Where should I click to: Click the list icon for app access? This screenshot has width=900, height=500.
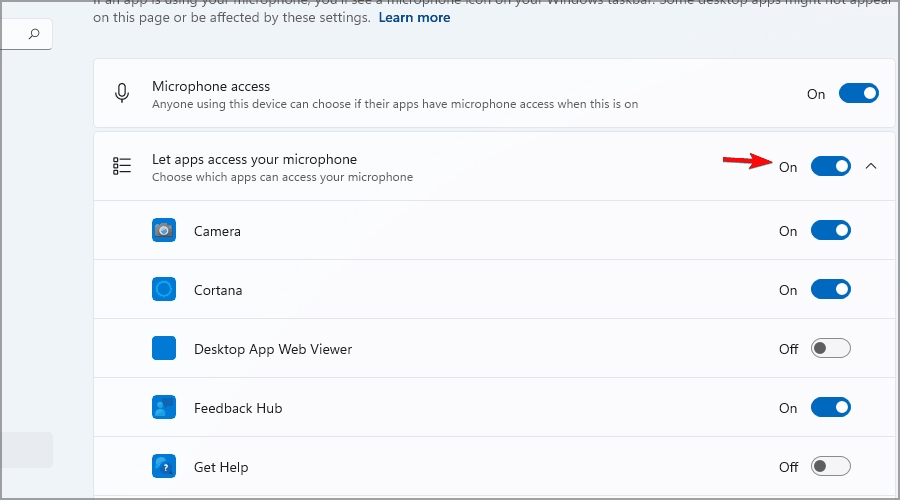click(x=122, y=166)
